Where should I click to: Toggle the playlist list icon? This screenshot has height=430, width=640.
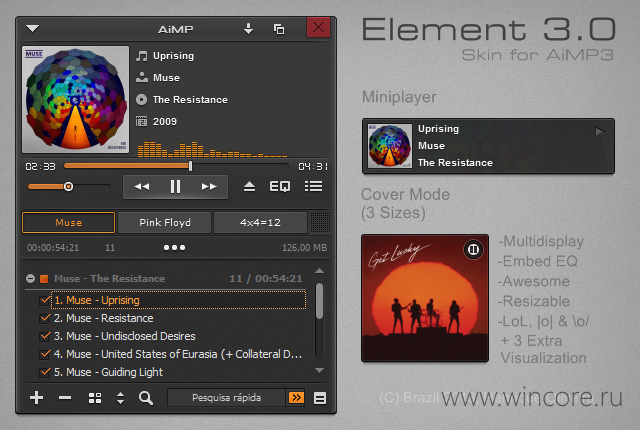[x=313, y=186]
